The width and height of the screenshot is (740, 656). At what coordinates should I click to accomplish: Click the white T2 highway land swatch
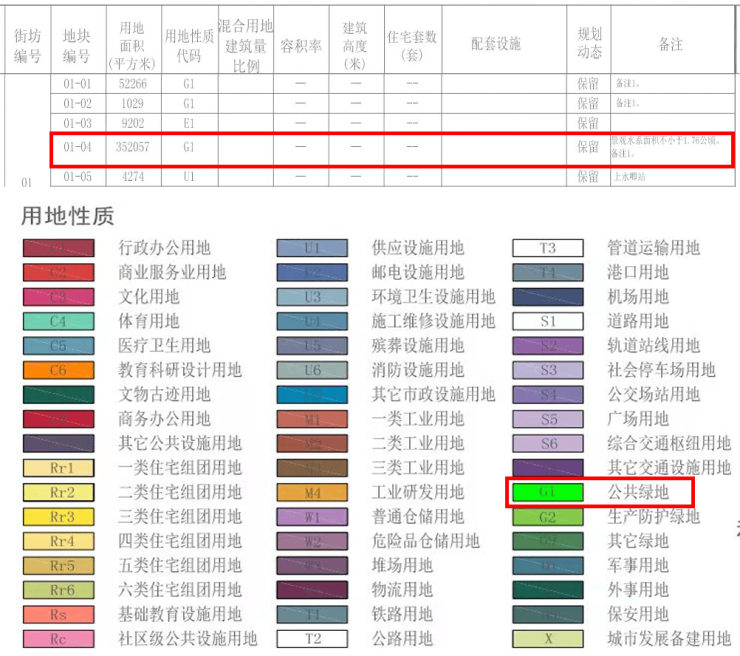[x=312, y=638]
